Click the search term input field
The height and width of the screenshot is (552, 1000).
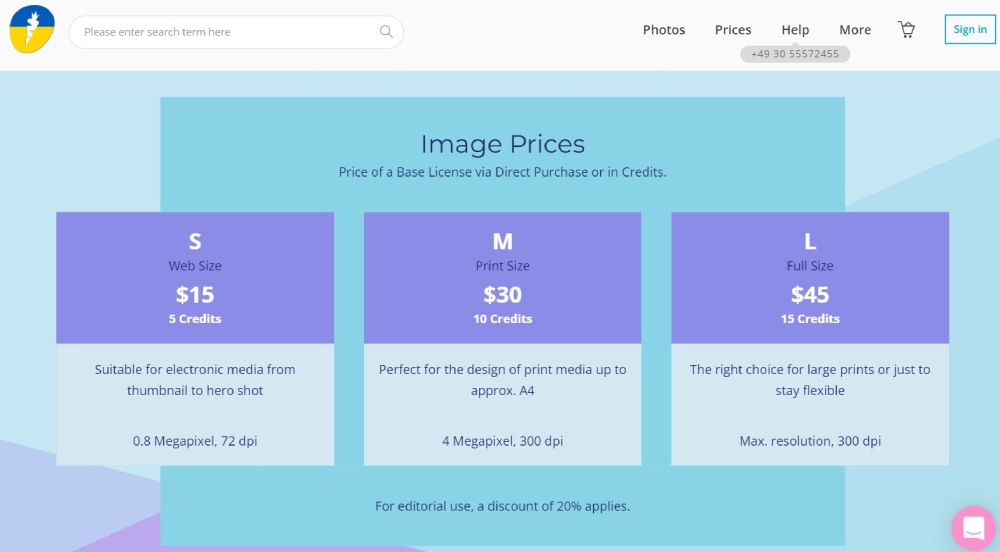click(x=225, y=32)
